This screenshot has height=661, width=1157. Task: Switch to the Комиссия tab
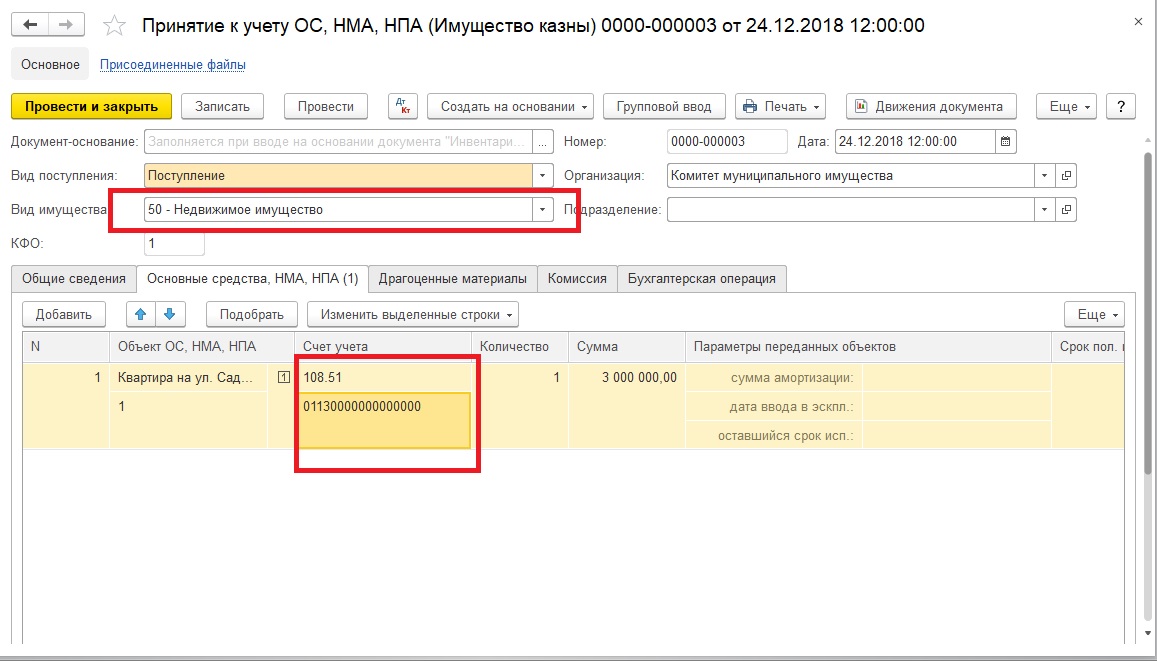[577, 279]
